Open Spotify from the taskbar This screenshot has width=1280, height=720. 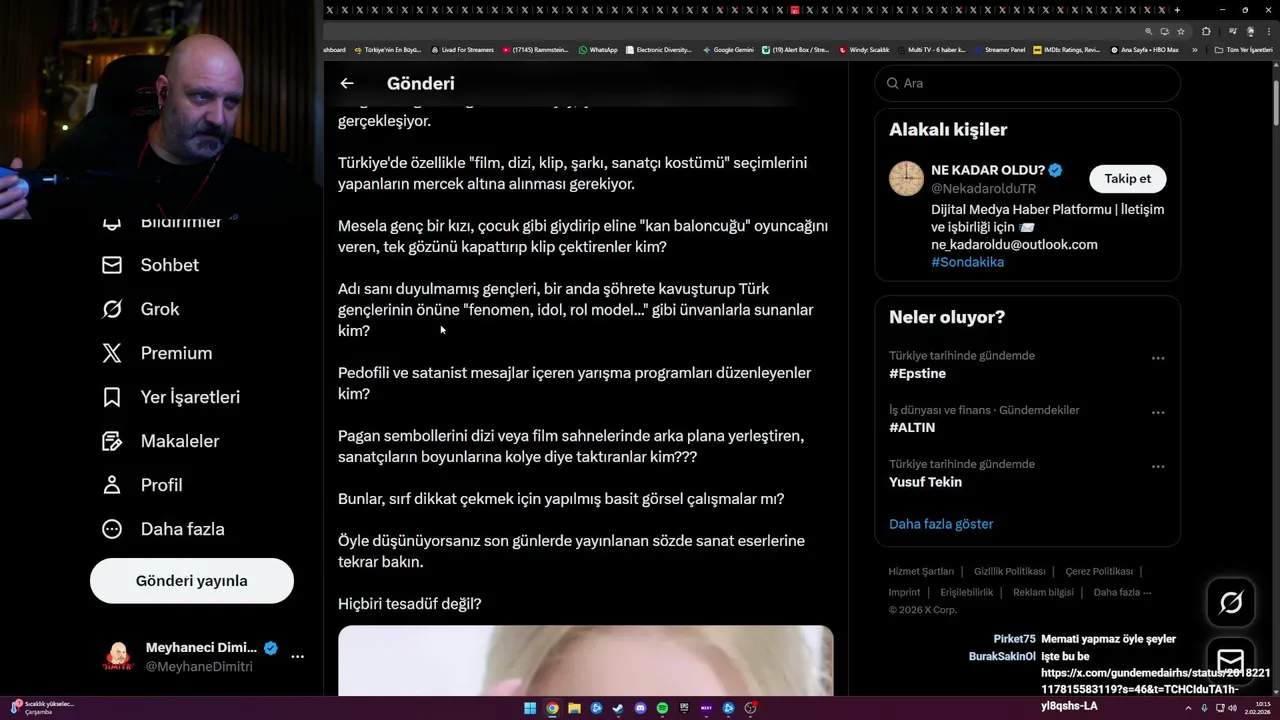pos(662,708)
